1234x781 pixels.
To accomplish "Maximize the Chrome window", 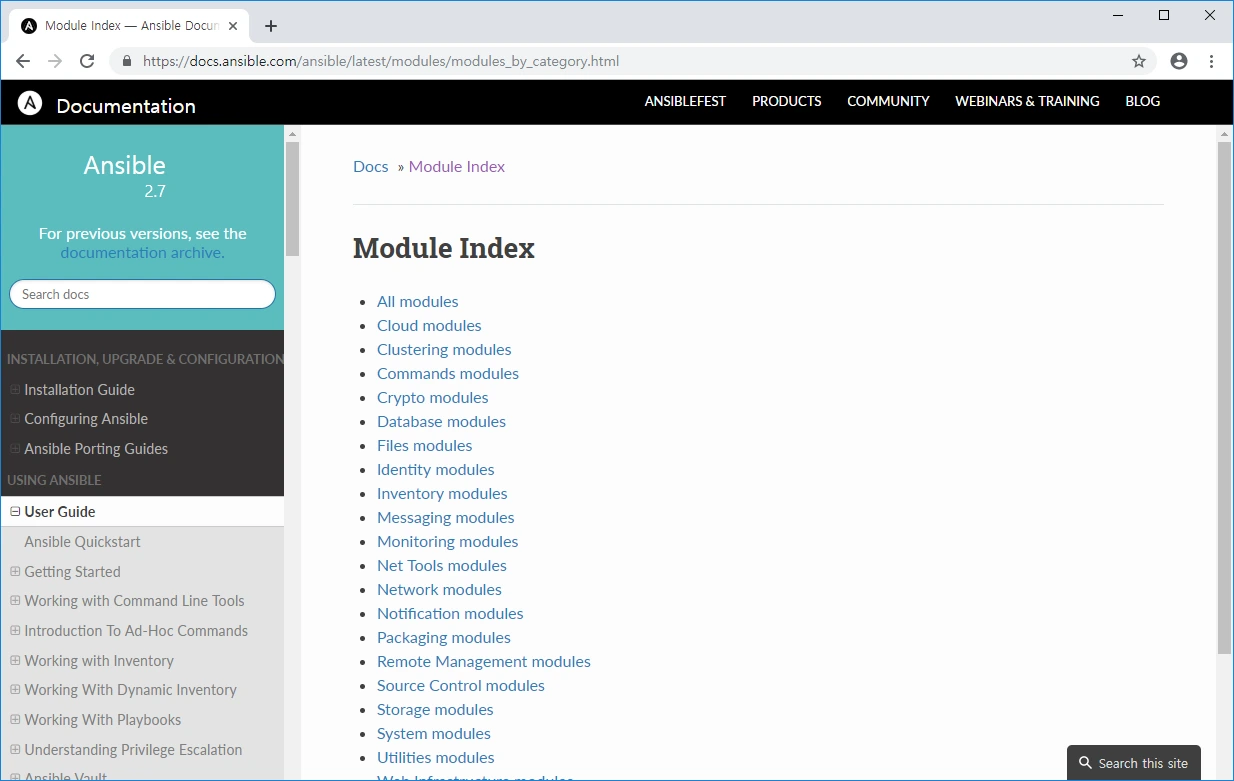I will pyautogui.click(x=1164, y=15).
